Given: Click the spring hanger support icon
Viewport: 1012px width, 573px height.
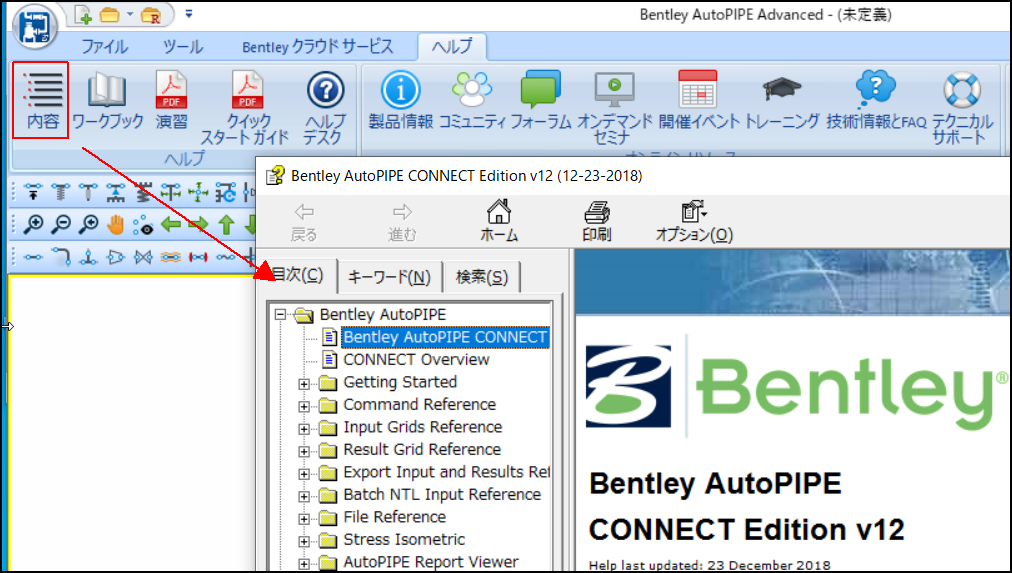Looking at the screenshot, I should coord(60,192).
